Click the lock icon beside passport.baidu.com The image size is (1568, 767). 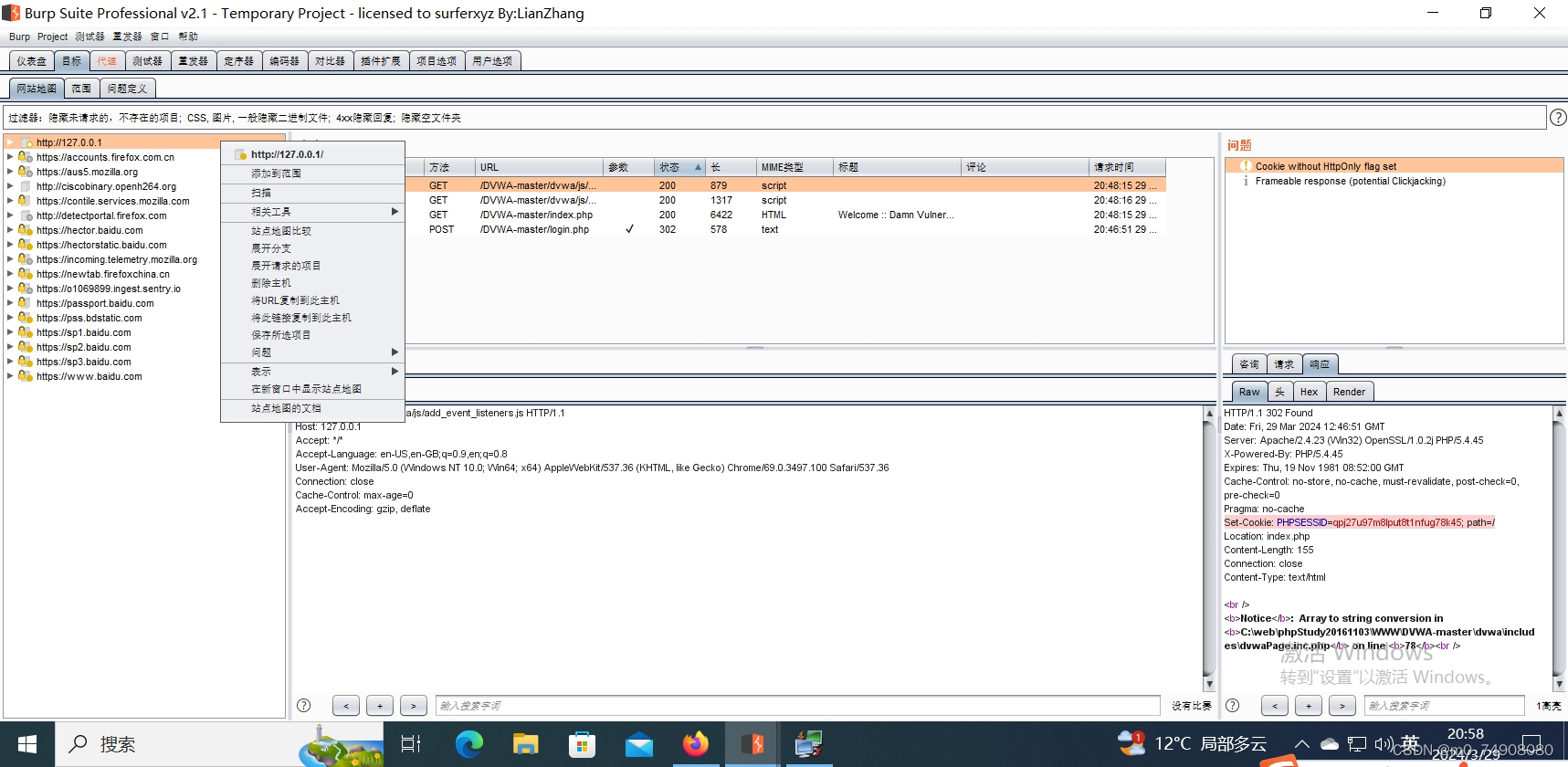pyautogui.click(x=26, y=303)
